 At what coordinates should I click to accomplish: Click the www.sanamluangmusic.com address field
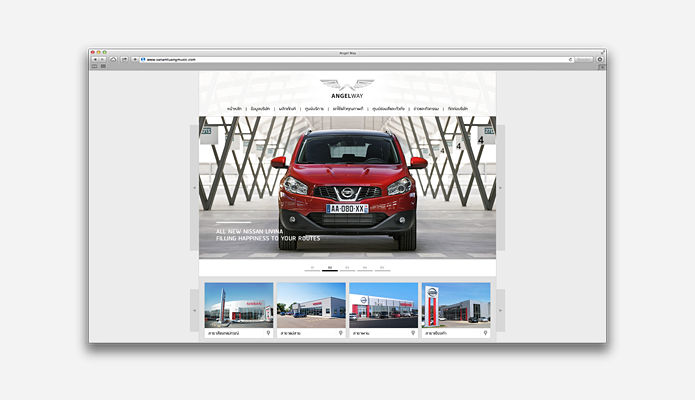[x=355, y=59]
